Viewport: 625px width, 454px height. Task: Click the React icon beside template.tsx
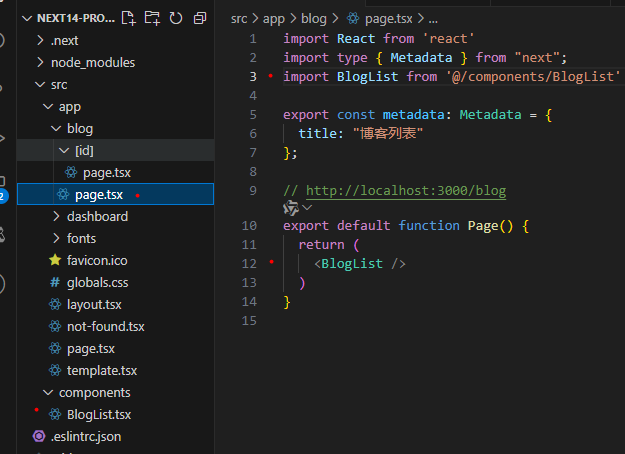click(55, 371)
